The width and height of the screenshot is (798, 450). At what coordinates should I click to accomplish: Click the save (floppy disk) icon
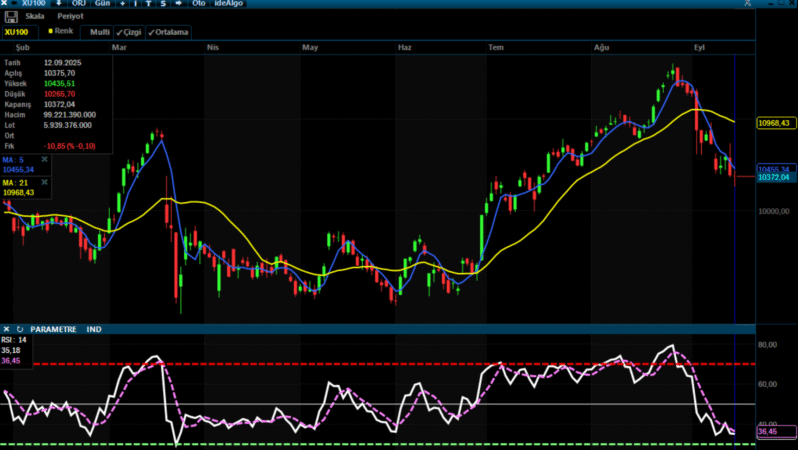tap(11, 17)
